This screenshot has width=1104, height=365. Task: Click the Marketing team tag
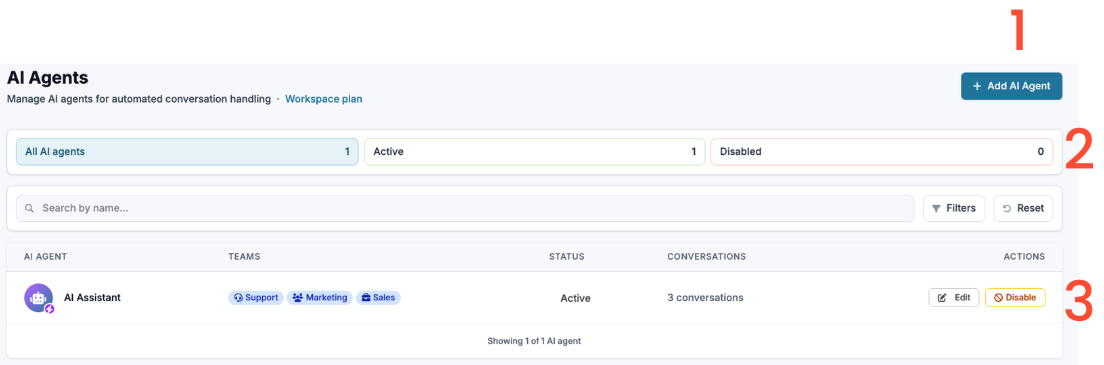(x=320, y=298)
